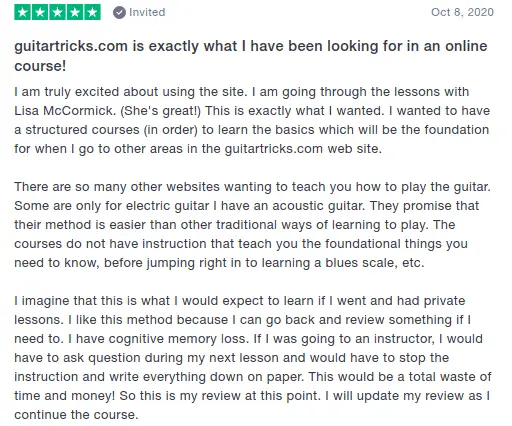
Task: Click the paragraph starting There are so many
Action: [x=252, y=225]
